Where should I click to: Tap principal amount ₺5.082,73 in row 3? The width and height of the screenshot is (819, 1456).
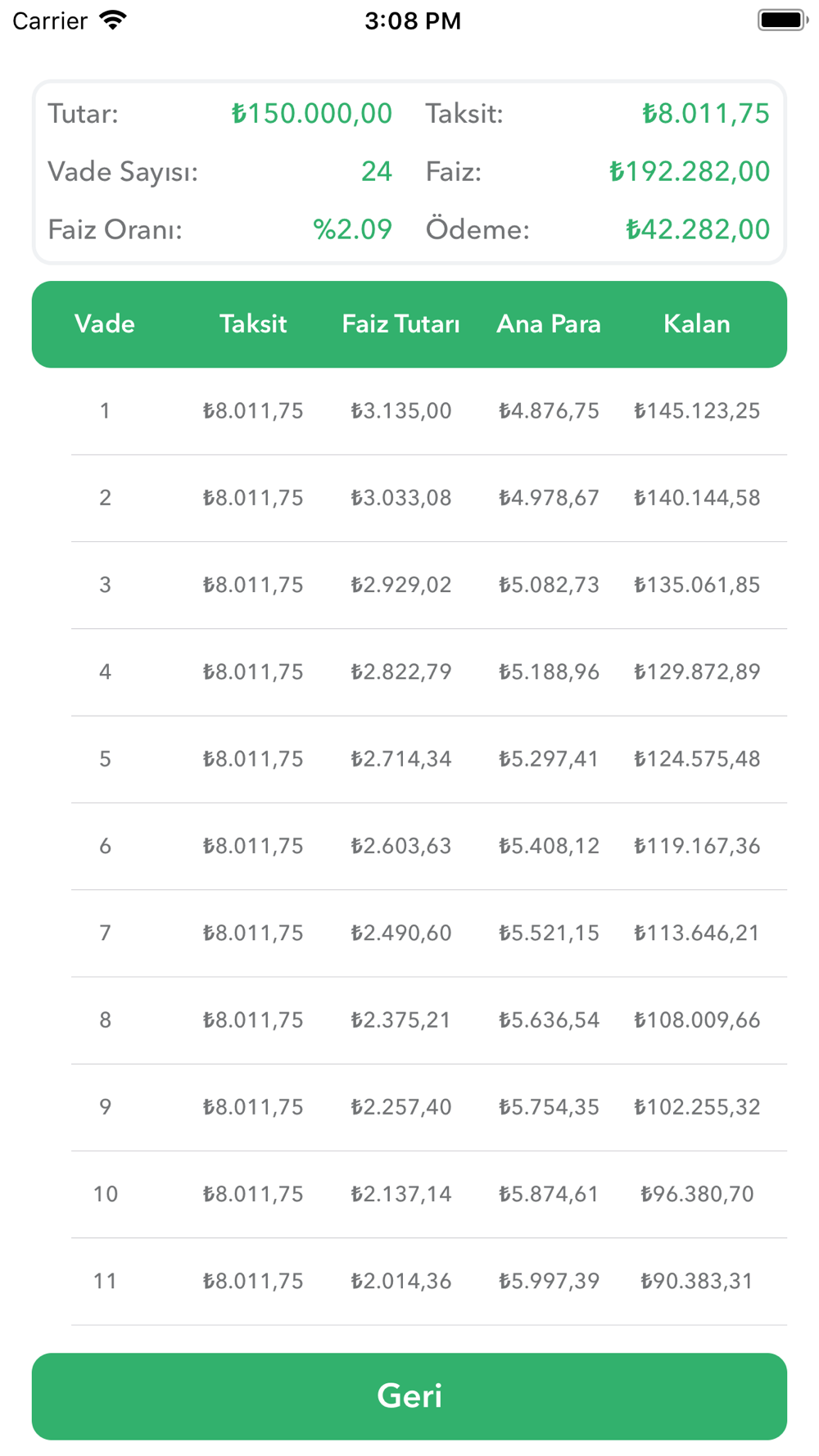[x=549, y=586]
